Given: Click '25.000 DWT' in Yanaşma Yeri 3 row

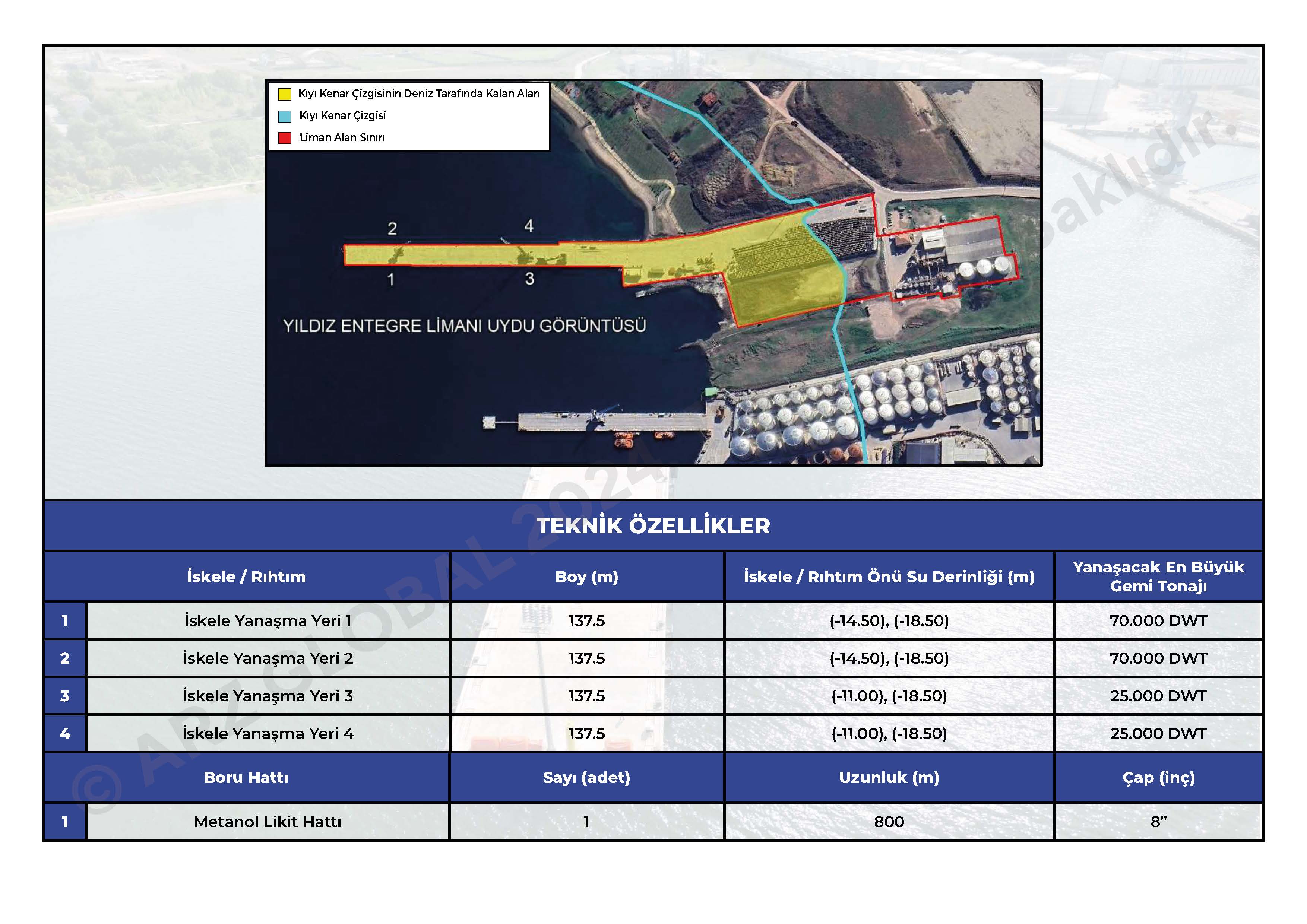Looking at the screenshot, I should point(1158,696).
